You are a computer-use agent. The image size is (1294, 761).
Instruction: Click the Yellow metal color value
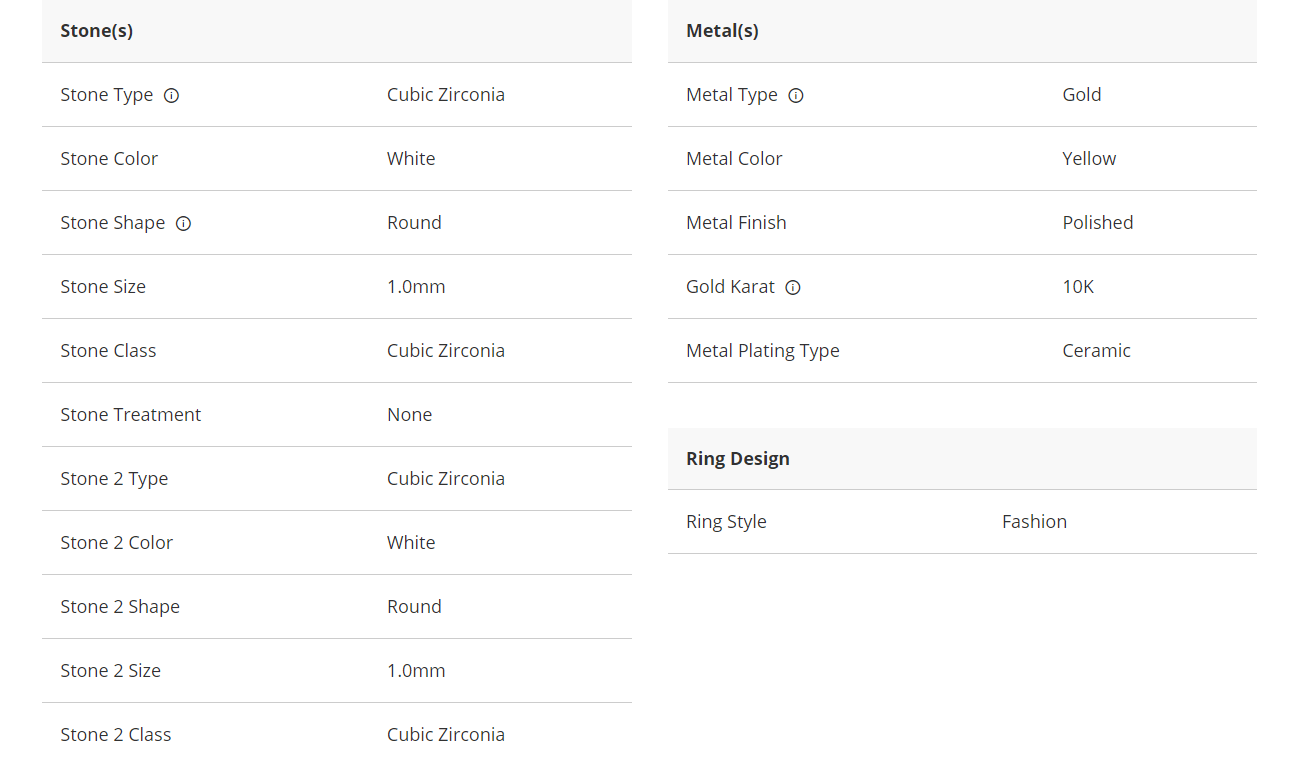click(1089, 159)
